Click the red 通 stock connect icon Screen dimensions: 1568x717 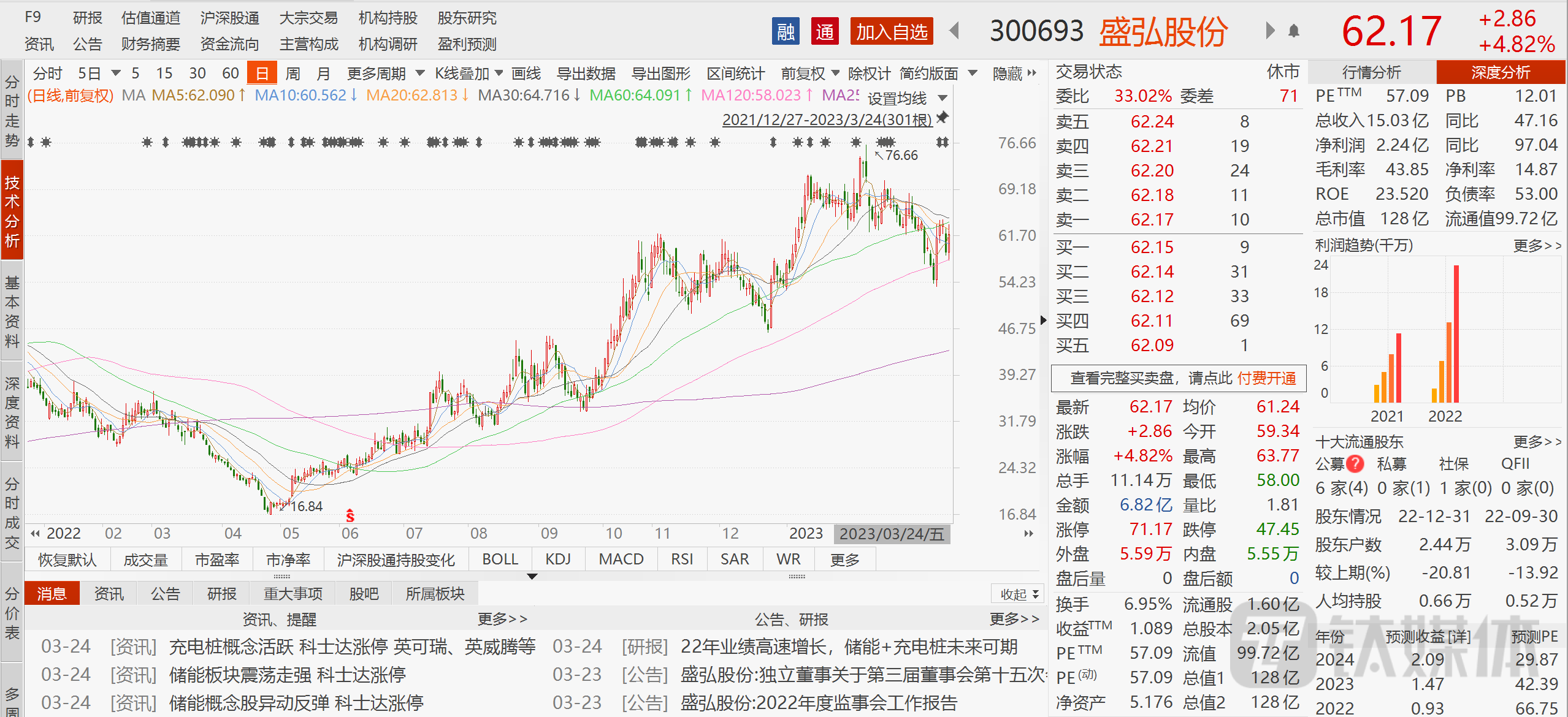[825, 31]
